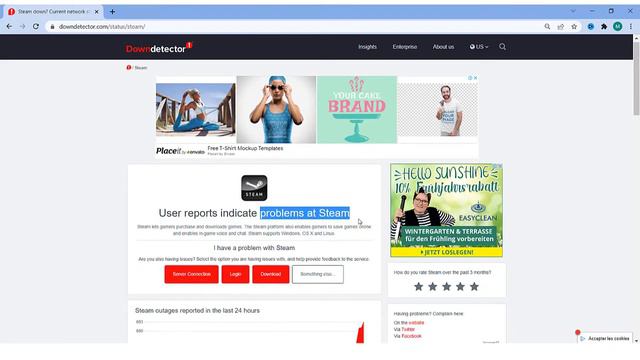Click the Steam logo image

tap(254, 188)
